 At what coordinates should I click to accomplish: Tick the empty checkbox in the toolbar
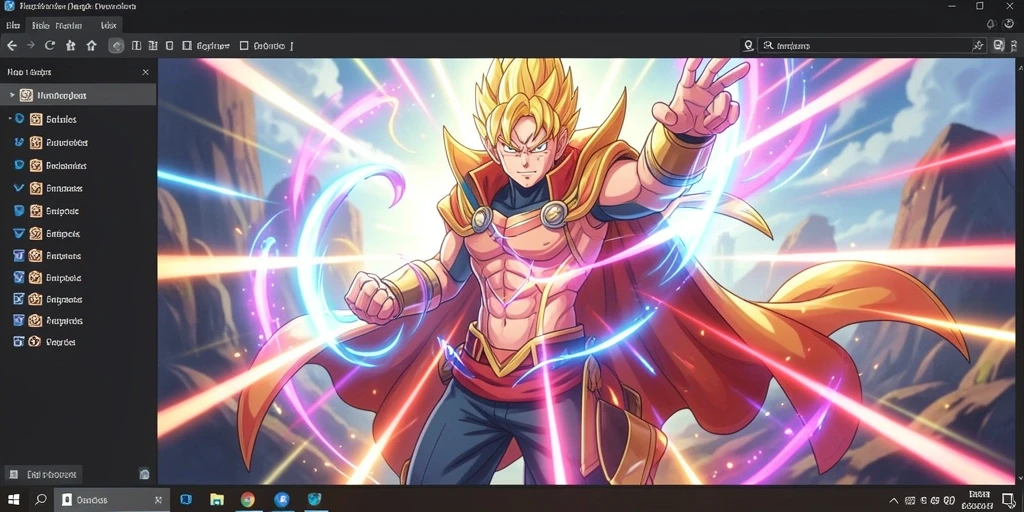(x=244, y=46)
